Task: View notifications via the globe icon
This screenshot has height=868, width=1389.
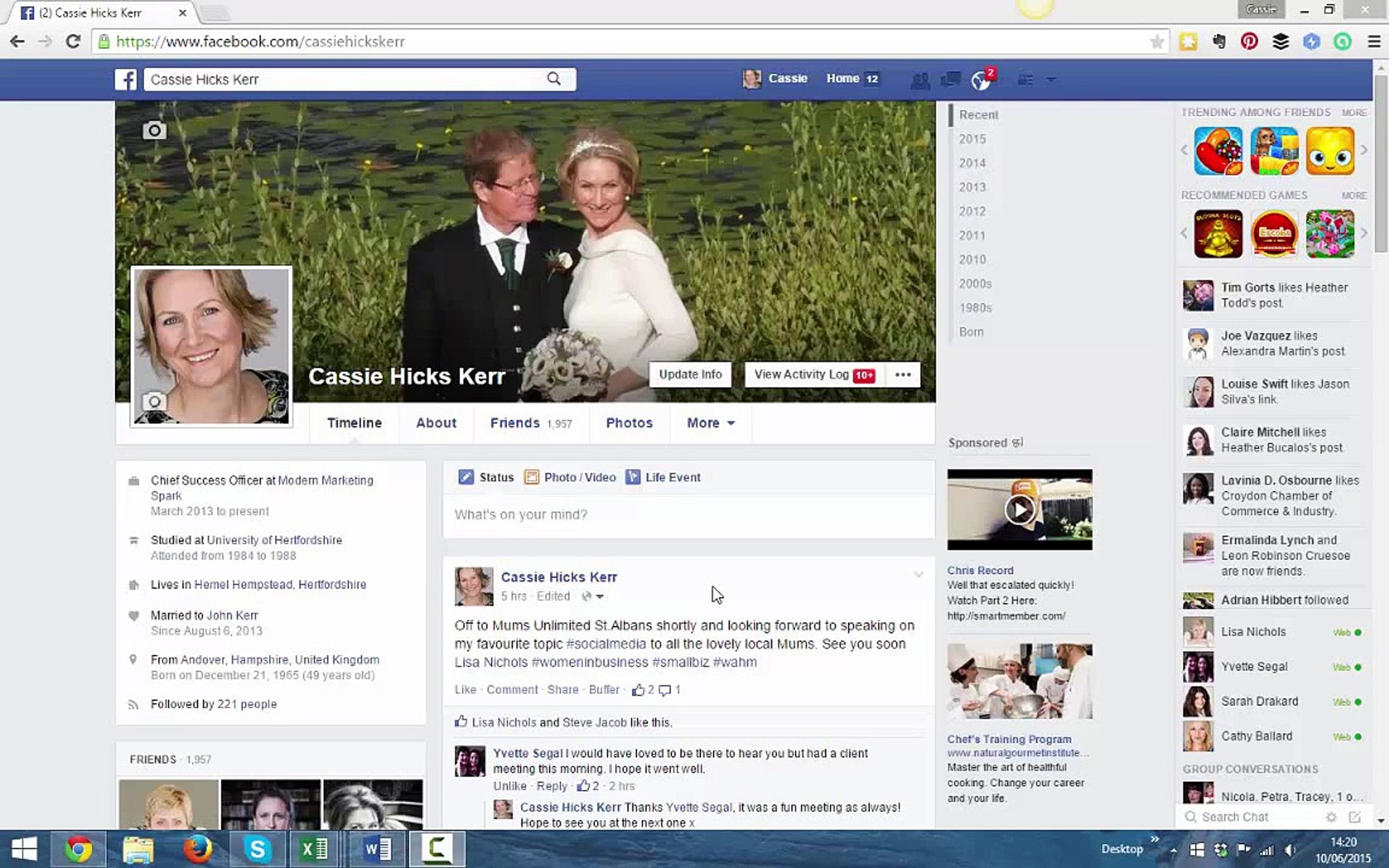Action: (979, 79)
